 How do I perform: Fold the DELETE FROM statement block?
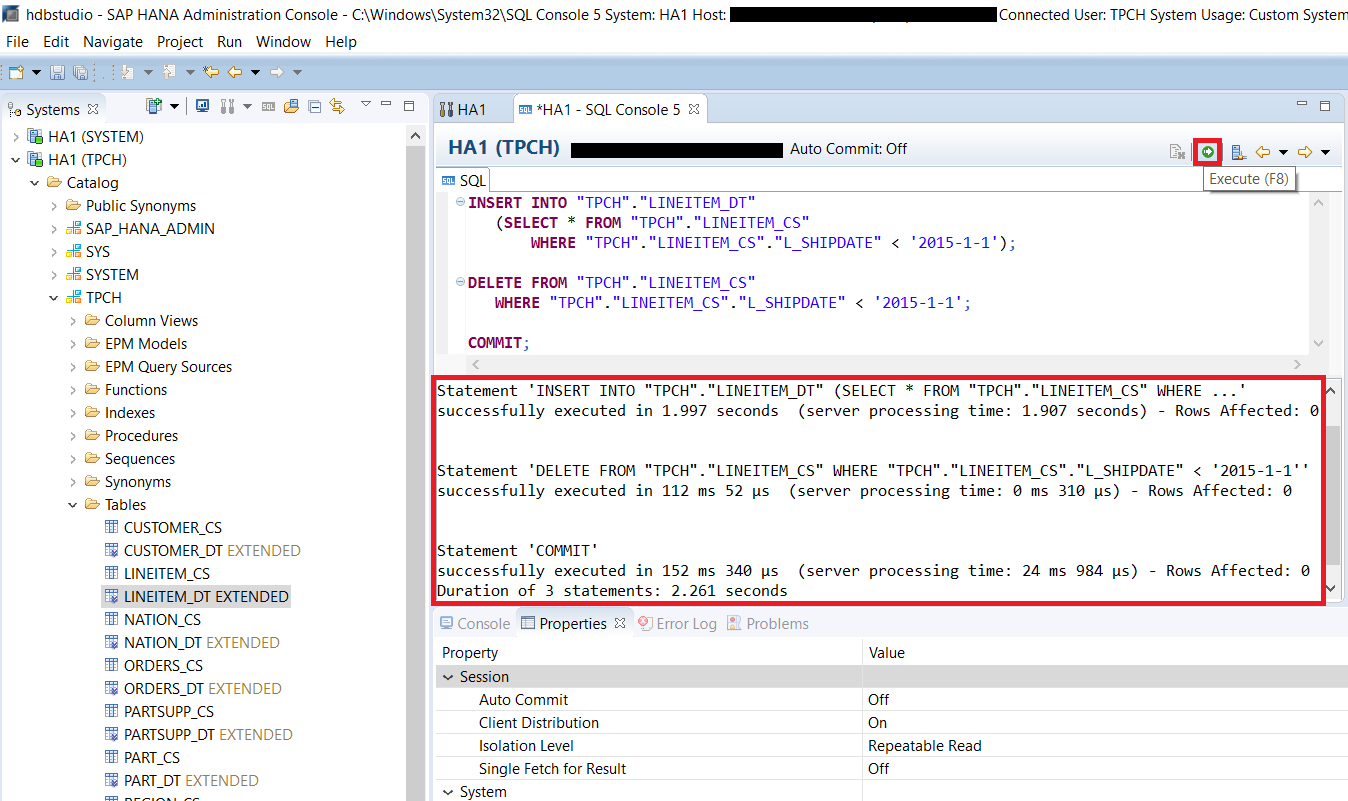[x=460, y=282]
